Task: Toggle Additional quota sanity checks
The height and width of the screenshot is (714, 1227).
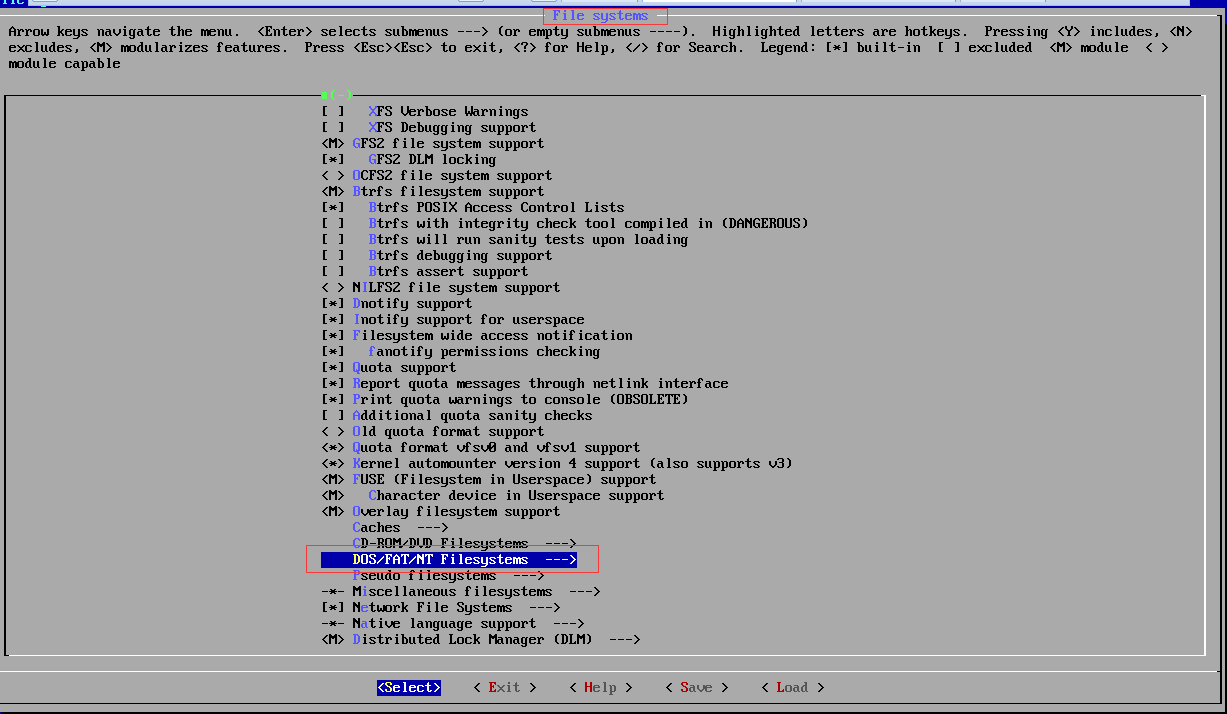Action: [457, 415]
